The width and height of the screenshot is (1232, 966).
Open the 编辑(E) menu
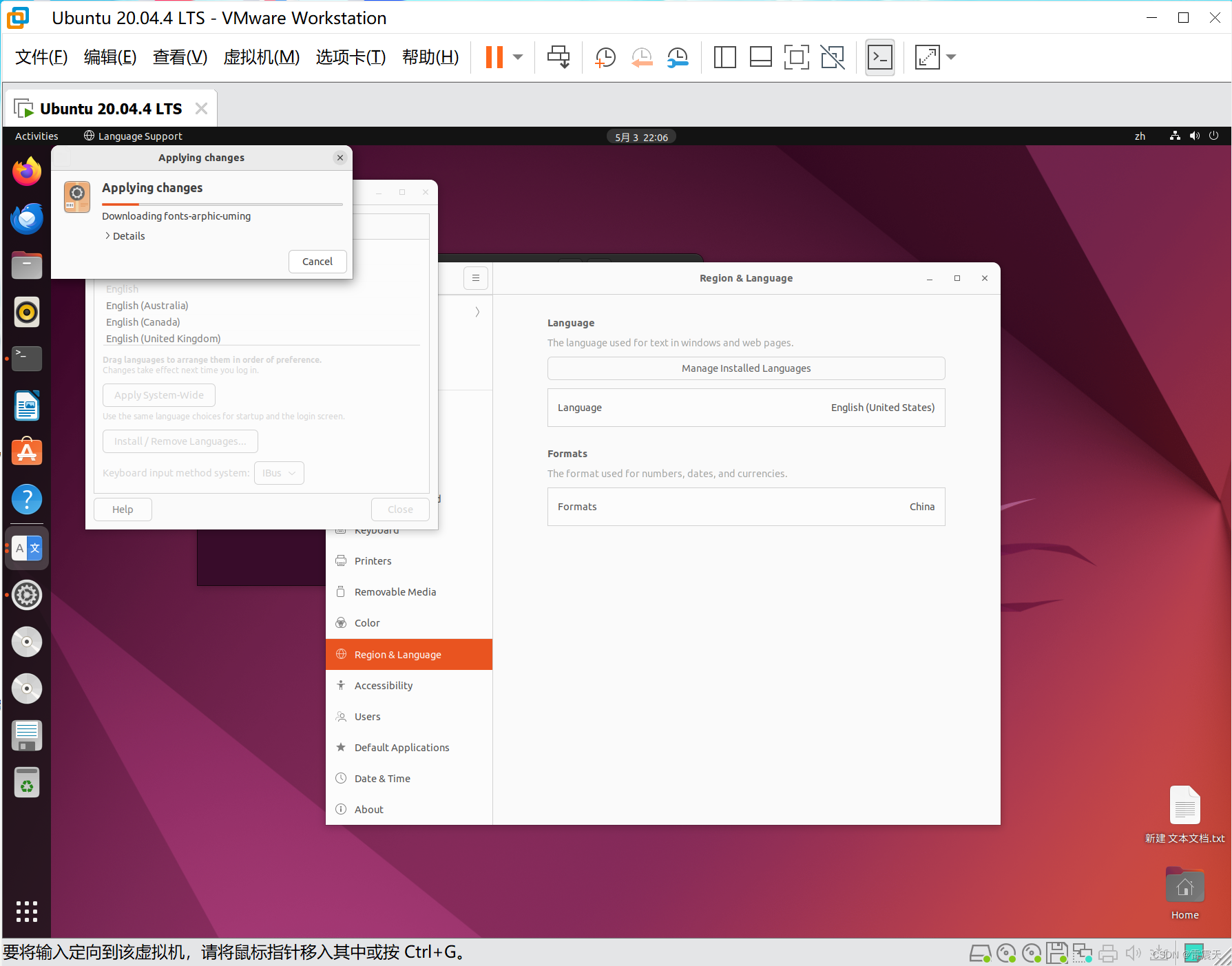coord(110,57)
